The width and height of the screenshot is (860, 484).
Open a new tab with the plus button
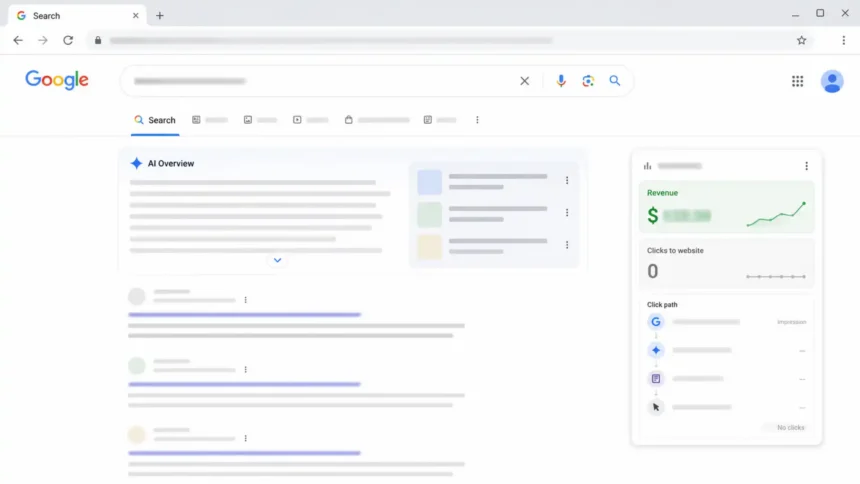click(160, 16)
